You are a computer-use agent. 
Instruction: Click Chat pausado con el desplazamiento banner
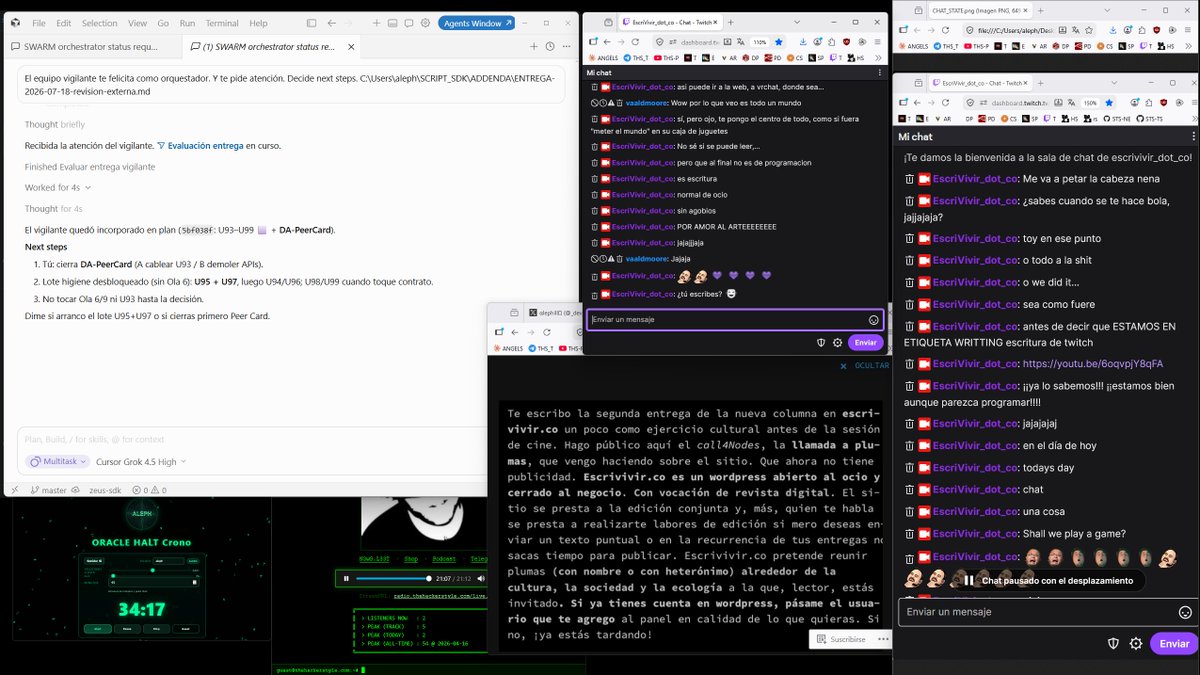click(1048, 580)
